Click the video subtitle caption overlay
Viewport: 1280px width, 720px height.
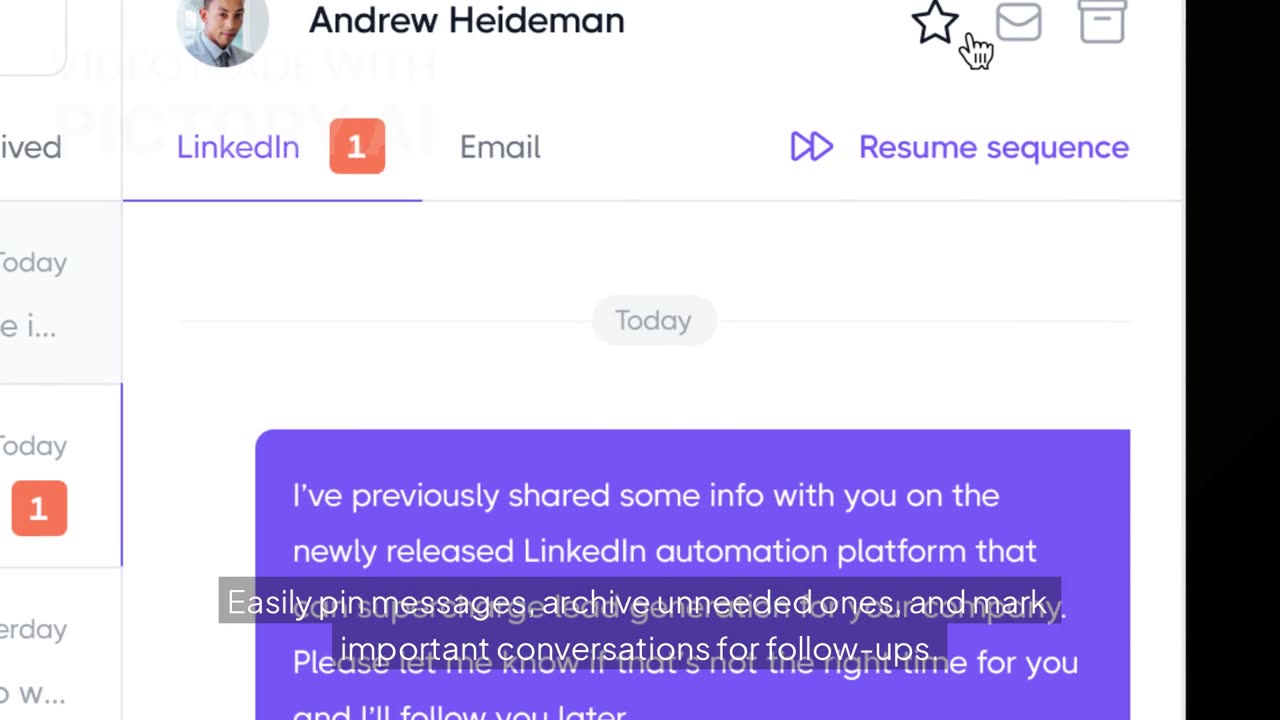tap(640, 626)
